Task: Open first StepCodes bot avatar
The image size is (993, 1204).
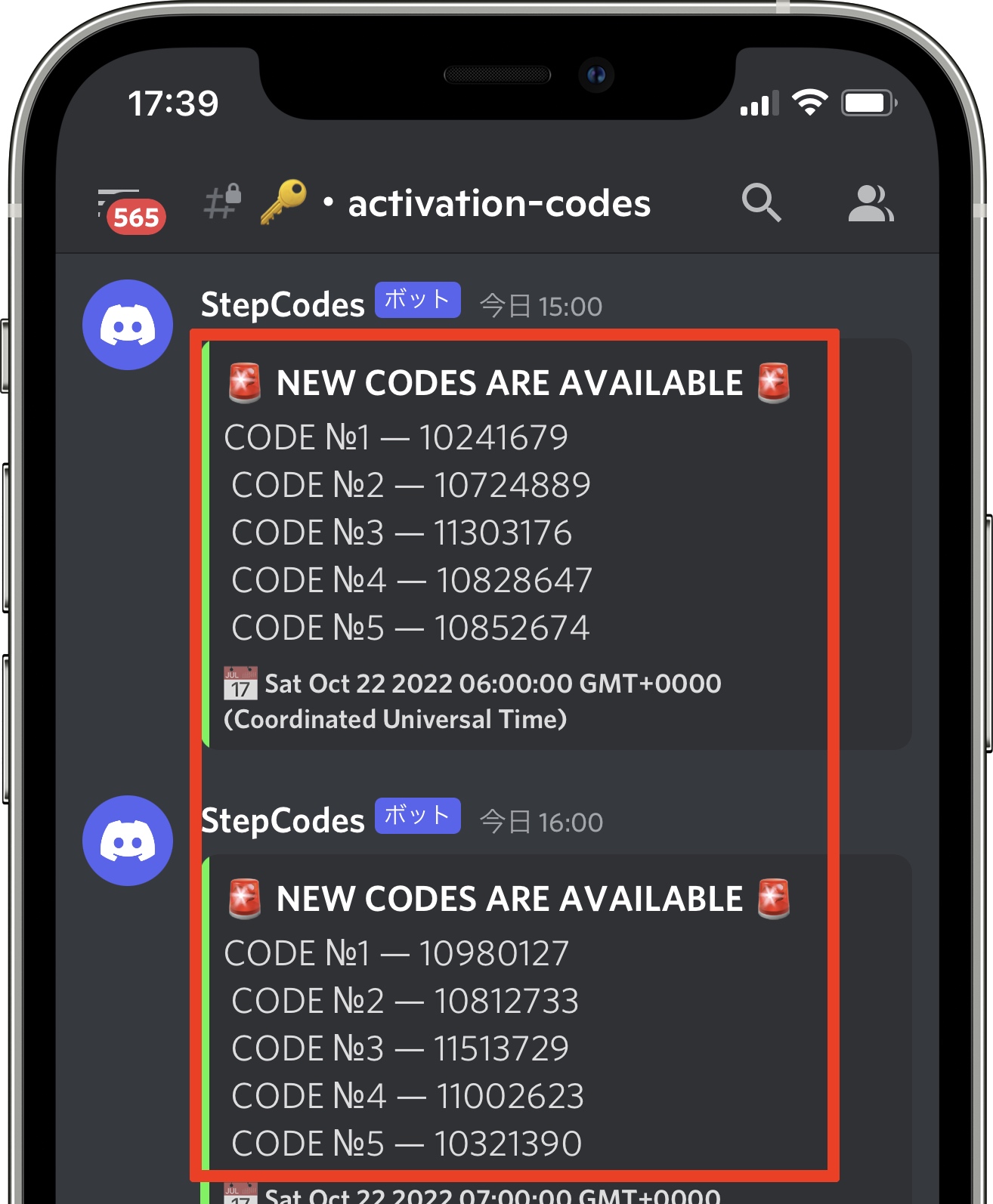Action: point(128,325)
